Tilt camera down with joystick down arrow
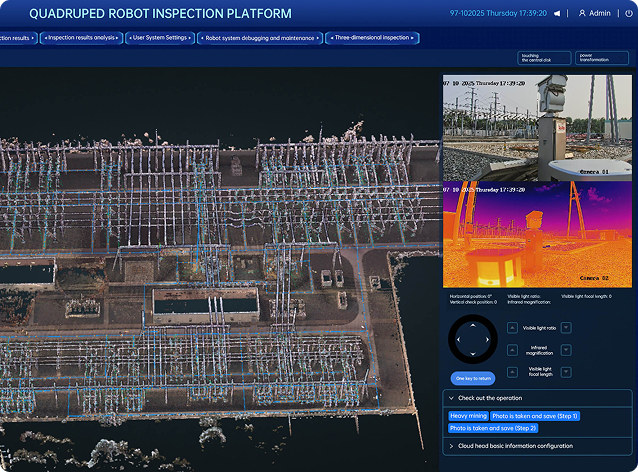638x472 pixels. point(473,354)
